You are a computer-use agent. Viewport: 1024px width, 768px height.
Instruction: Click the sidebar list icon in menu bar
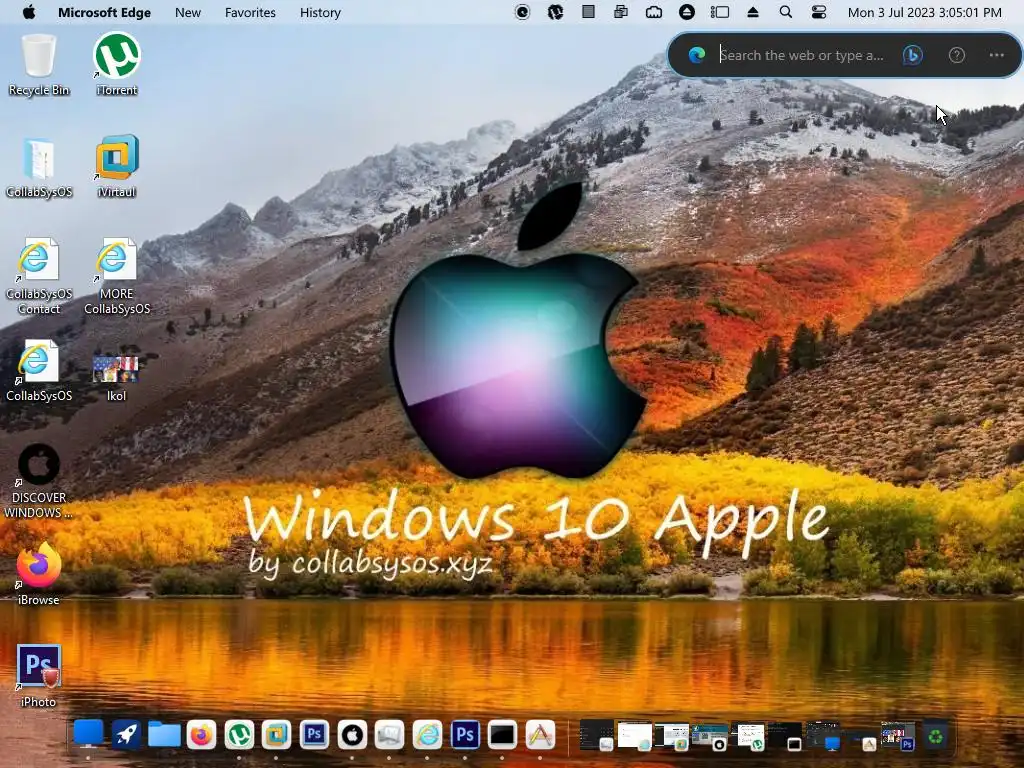point(720,12)
